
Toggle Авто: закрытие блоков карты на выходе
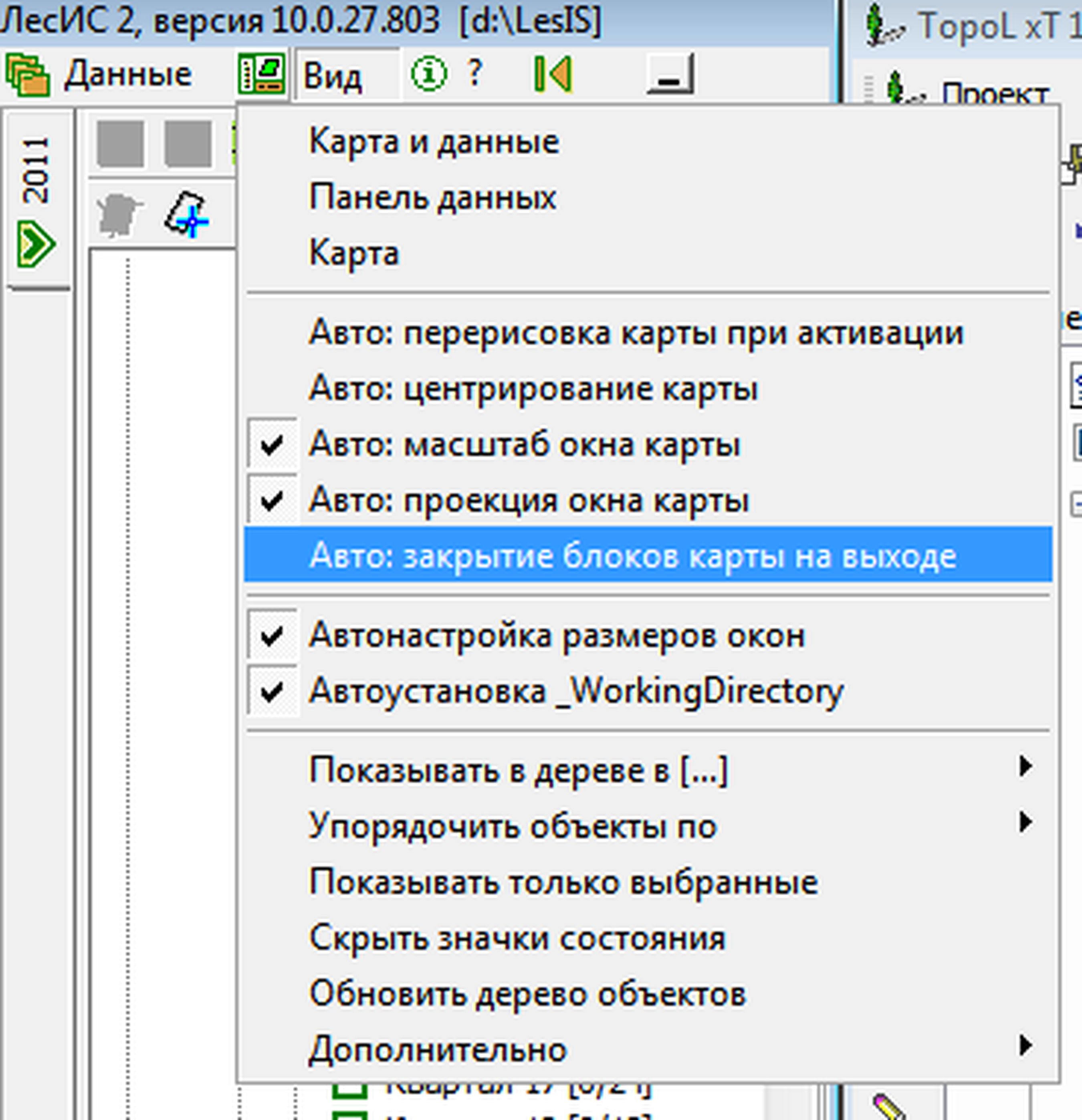[x=648, y=555]
